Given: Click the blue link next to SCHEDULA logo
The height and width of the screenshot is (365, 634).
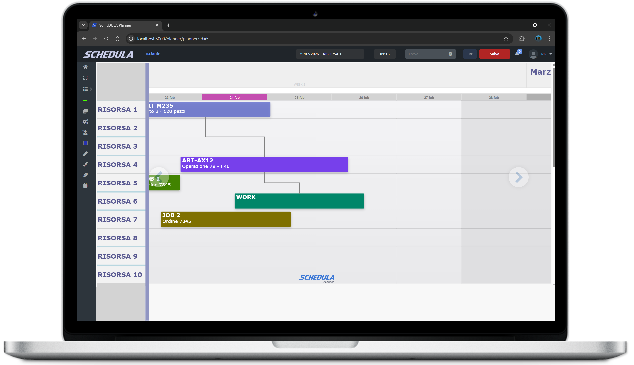Looking at the screenshot, I should (x=152, y=53).
